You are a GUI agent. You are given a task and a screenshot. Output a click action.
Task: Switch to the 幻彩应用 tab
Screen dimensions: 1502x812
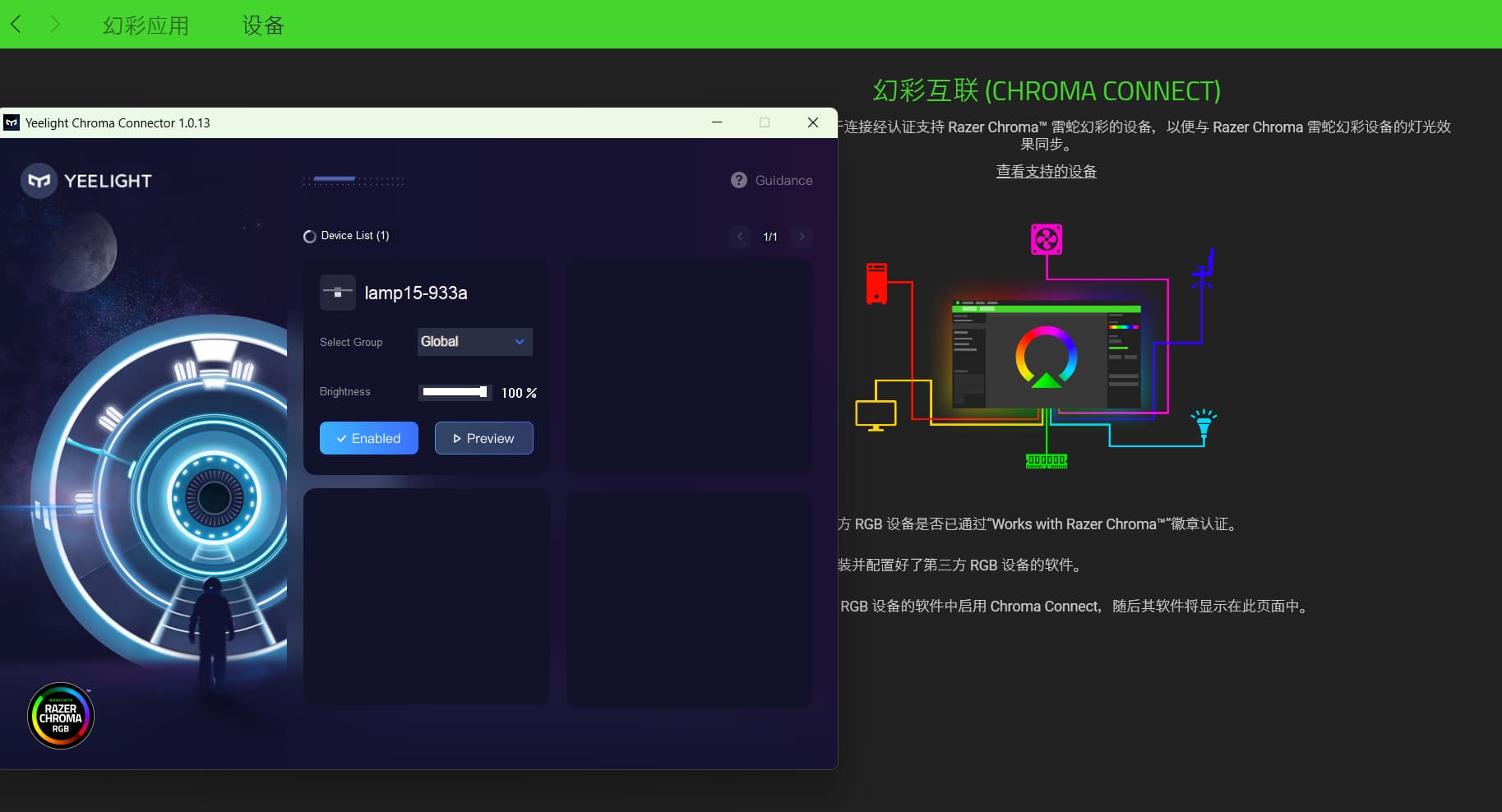pos(146,25)
